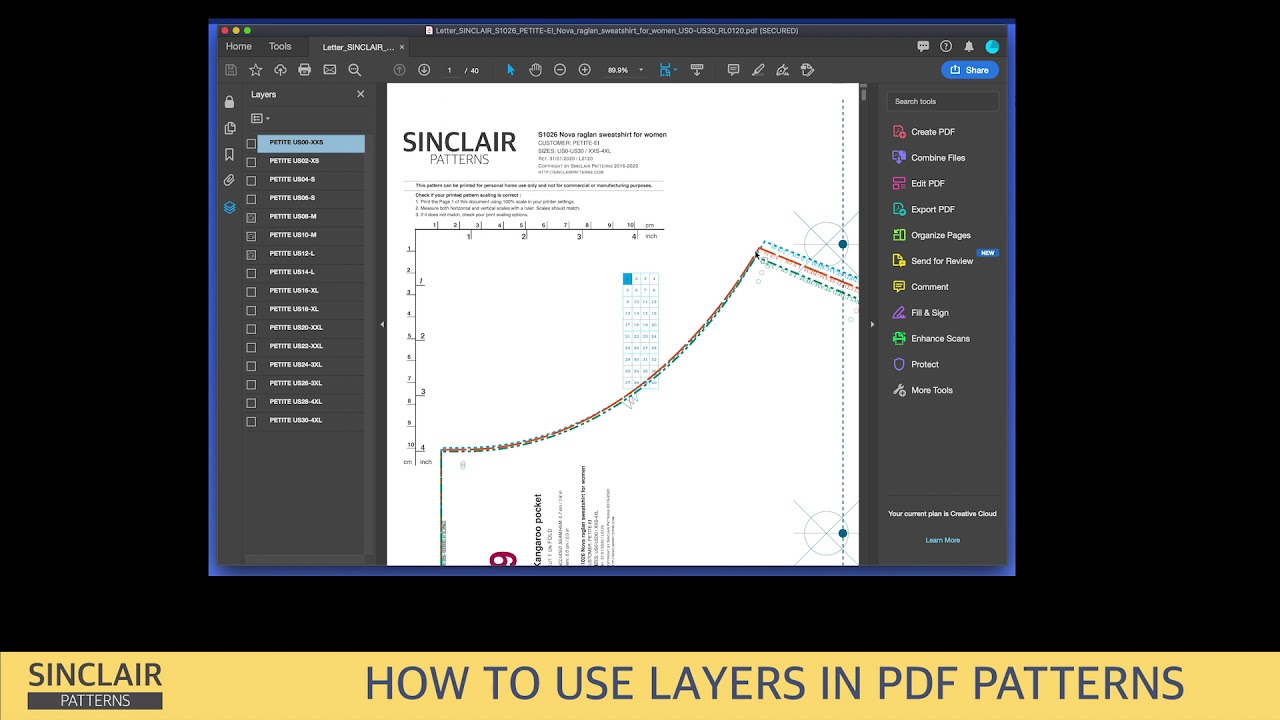Image resolution: width=1280 pixels, height=720 pixels.
Task: Open the chat messages icon
Action: click(x=923, y=46)
